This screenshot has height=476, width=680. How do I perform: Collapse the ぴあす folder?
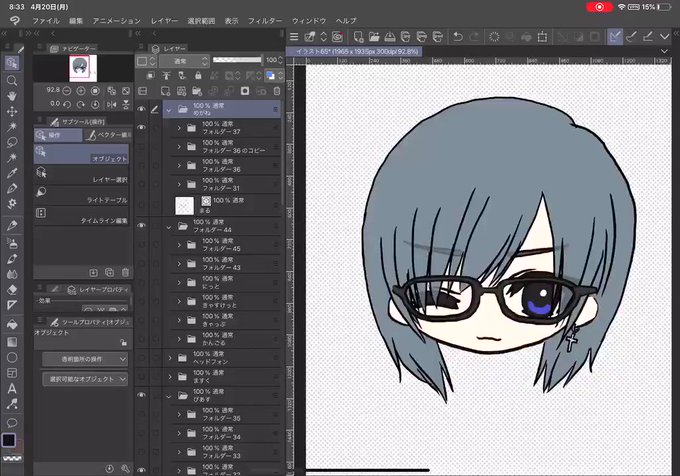pyautogui.click(x=169, y=396)
